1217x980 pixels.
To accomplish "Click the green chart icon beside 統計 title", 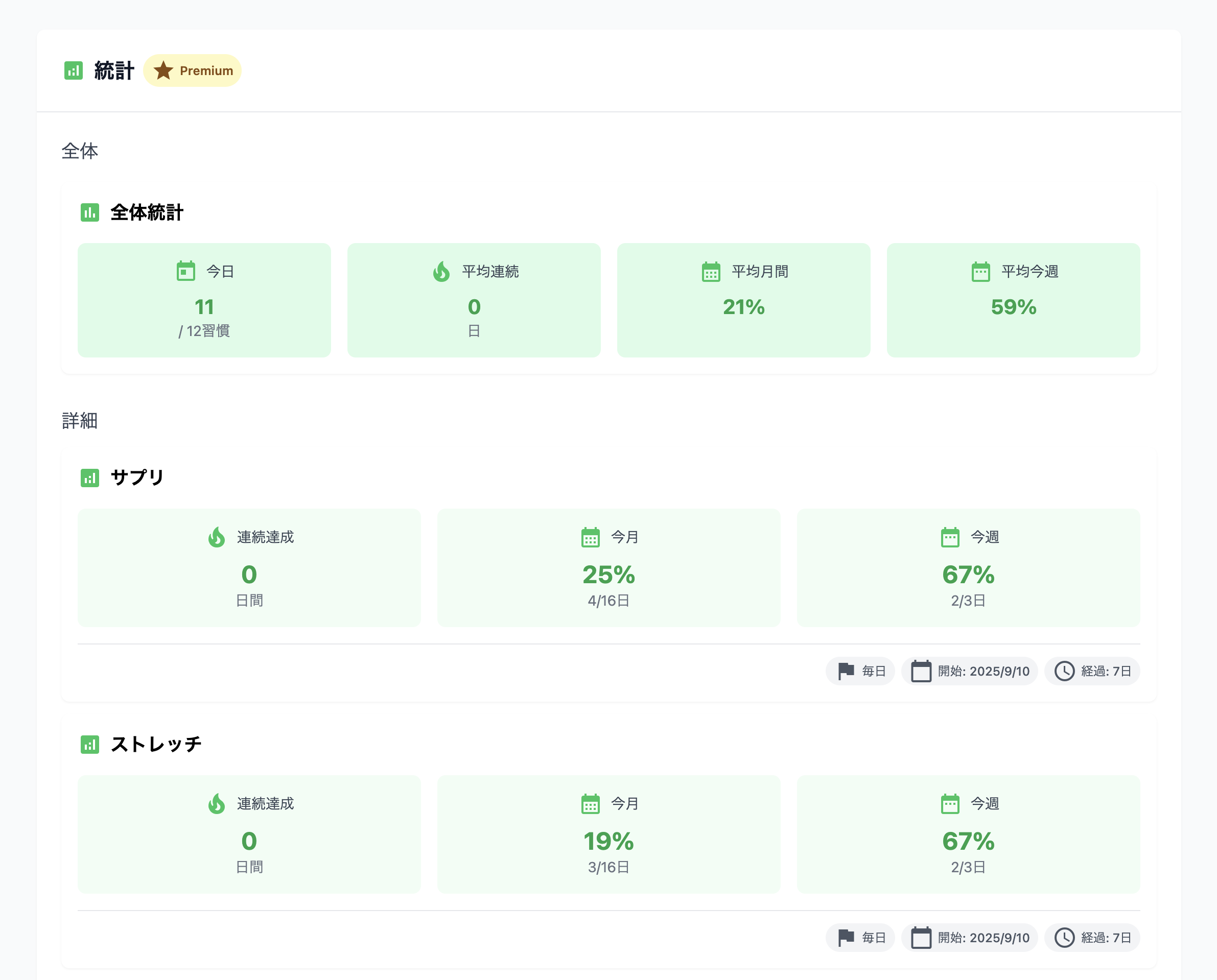I will (x=74, y=70).
